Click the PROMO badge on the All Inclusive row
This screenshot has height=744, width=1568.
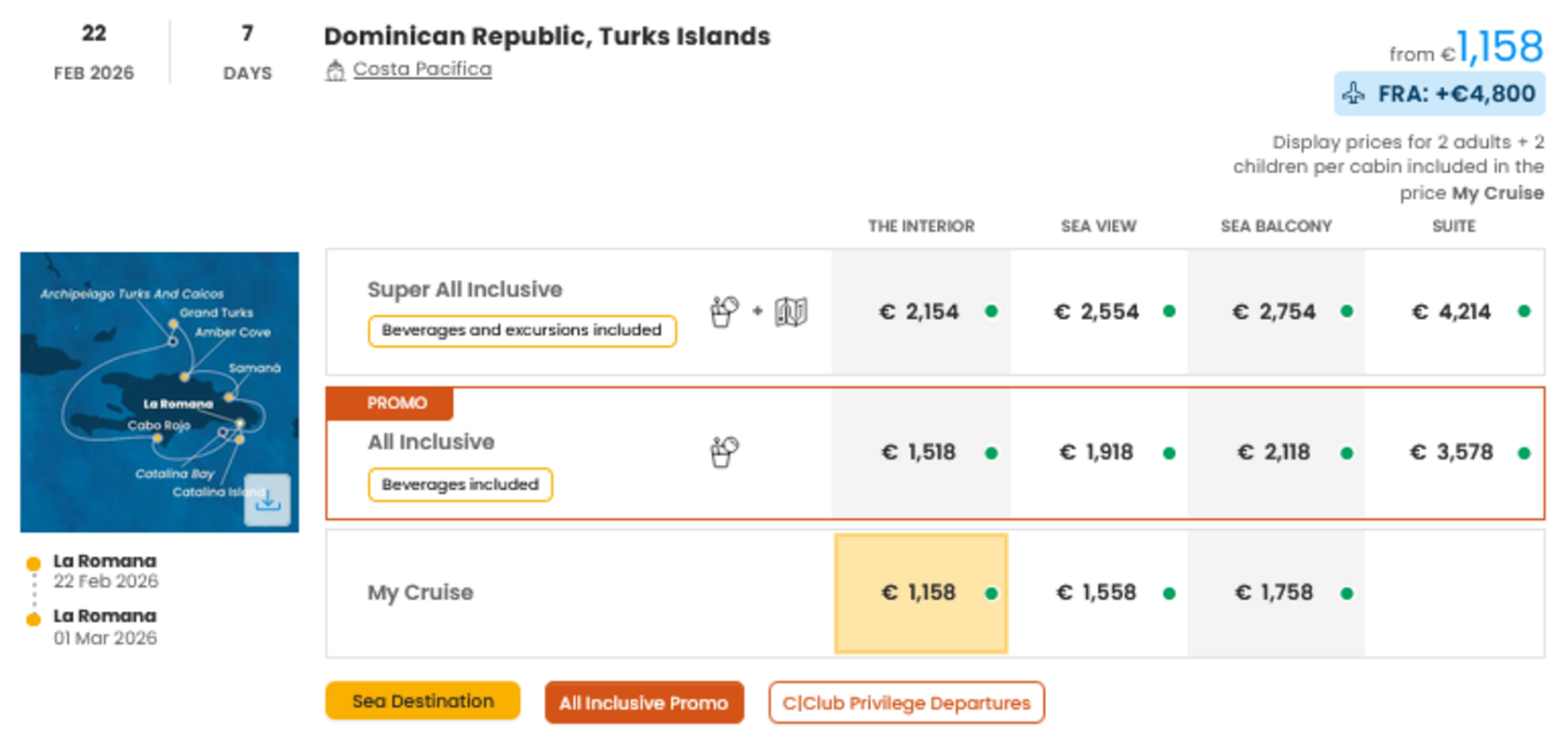pos(397,402)
